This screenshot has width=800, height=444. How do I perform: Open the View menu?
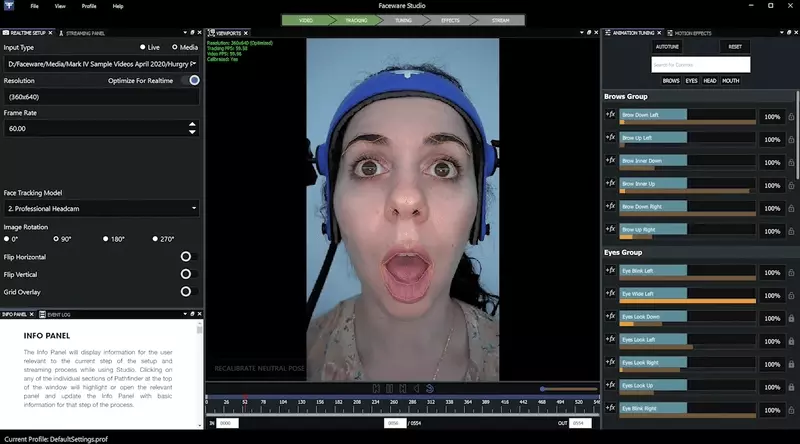(60, 6)
